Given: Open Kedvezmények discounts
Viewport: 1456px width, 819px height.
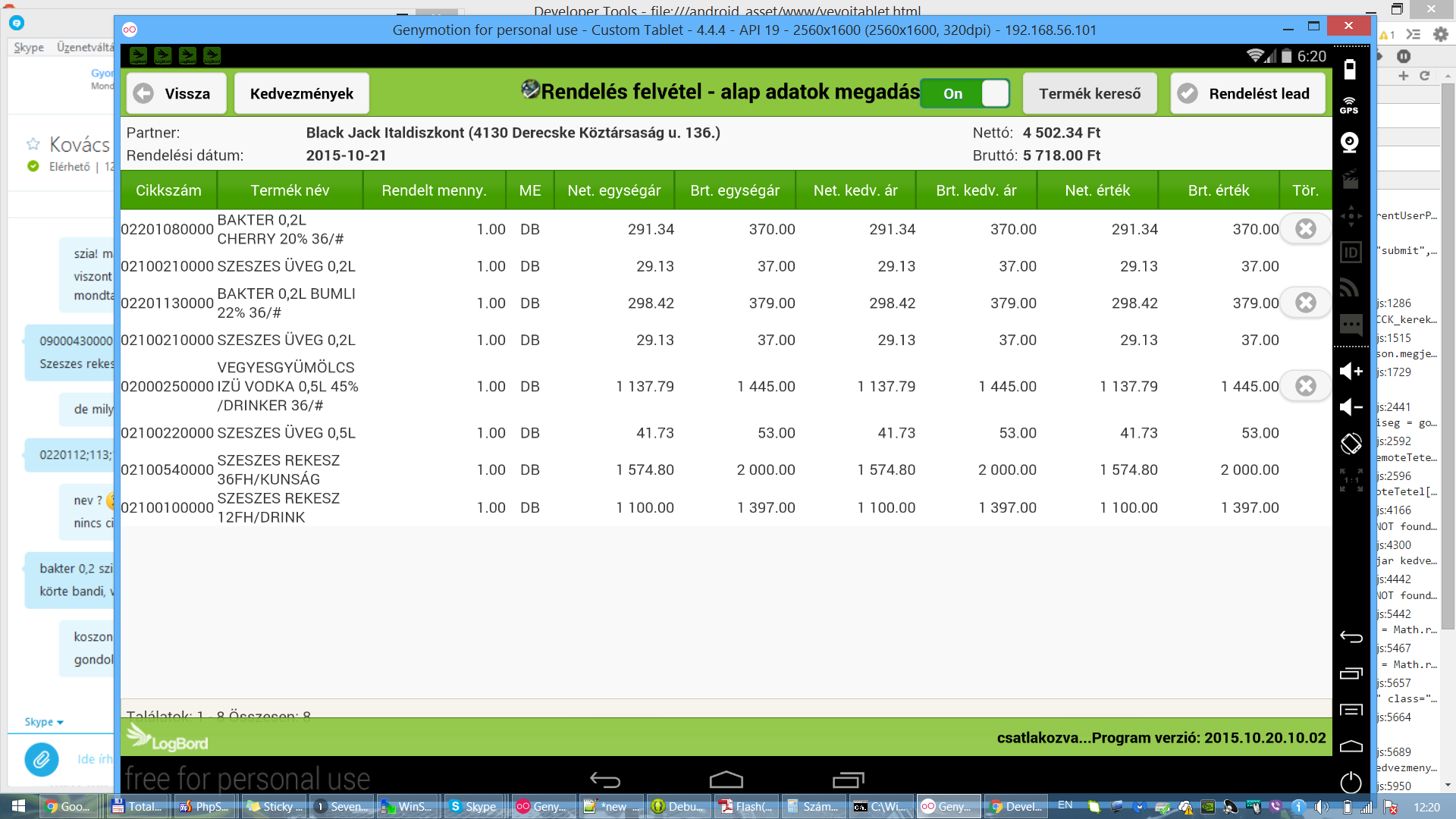Looking at the screenshot, I should coord(301,93).
